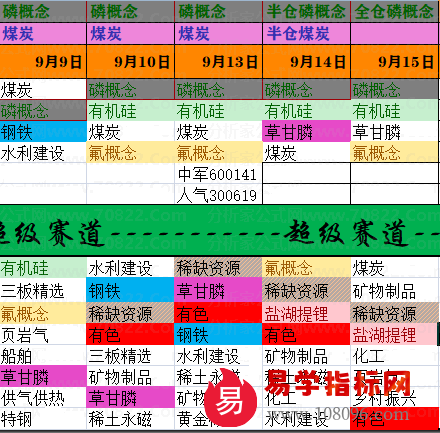Click the blue 钢铁 cell under 9月9日
The image size is (440, 433).
click(x=43, y=132)
